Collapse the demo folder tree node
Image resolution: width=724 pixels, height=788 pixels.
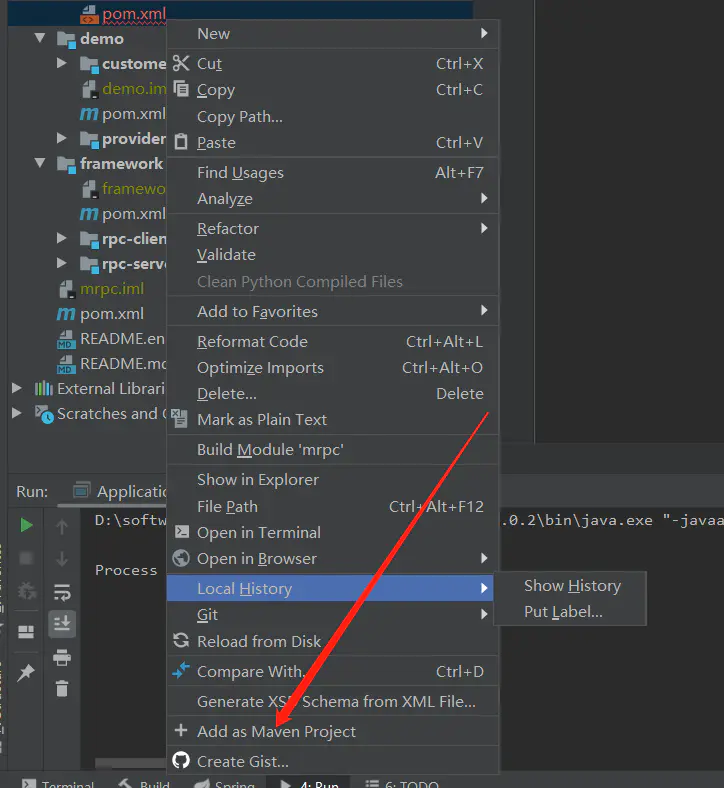coord(40,38)
